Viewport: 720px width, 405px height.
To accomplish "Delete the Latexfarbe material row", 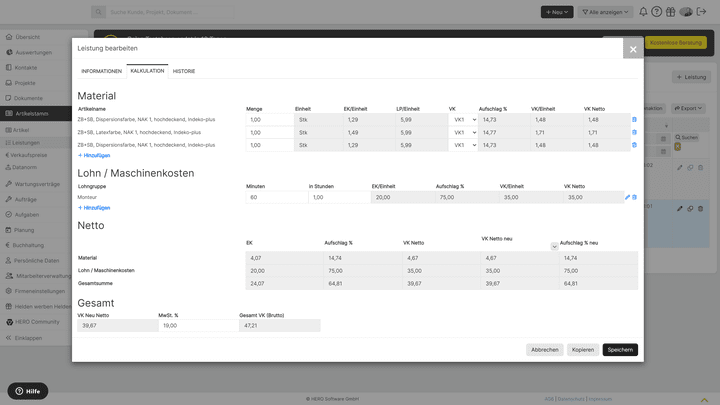I will pos(633,132).
